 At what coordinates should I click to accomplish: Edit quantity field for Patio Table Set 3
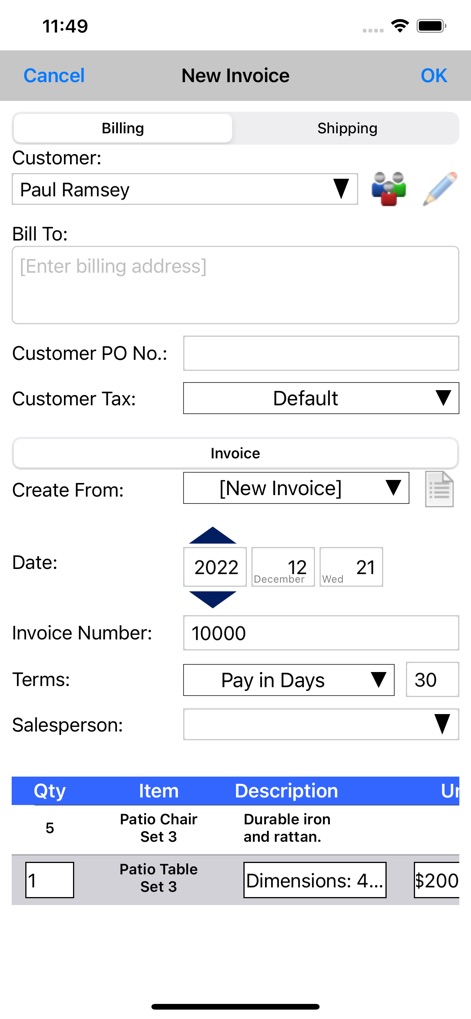tap(49, 880)
